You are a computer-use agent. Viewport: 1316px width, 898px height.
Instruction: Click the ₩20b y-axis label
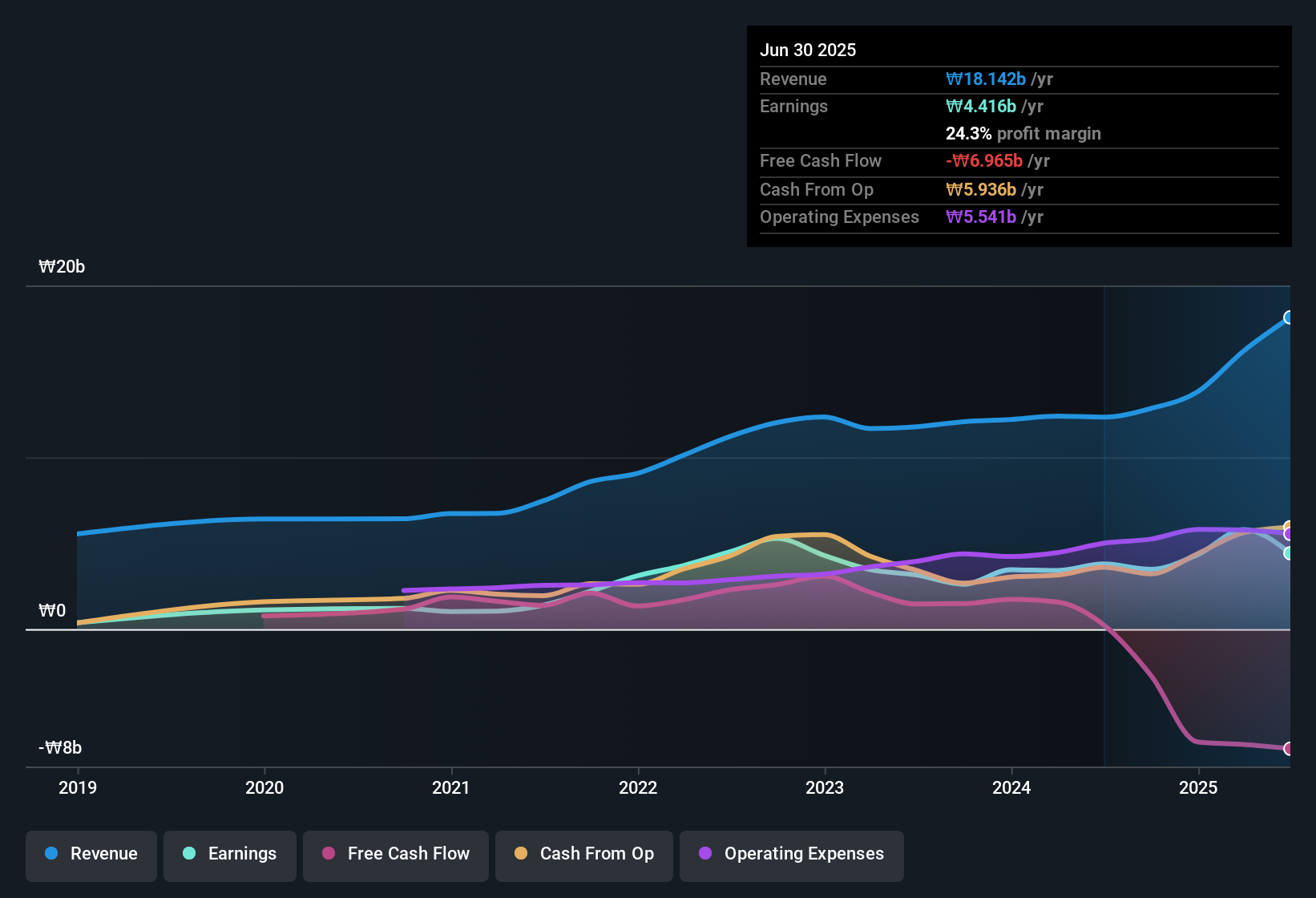click(x=62, y=267)
